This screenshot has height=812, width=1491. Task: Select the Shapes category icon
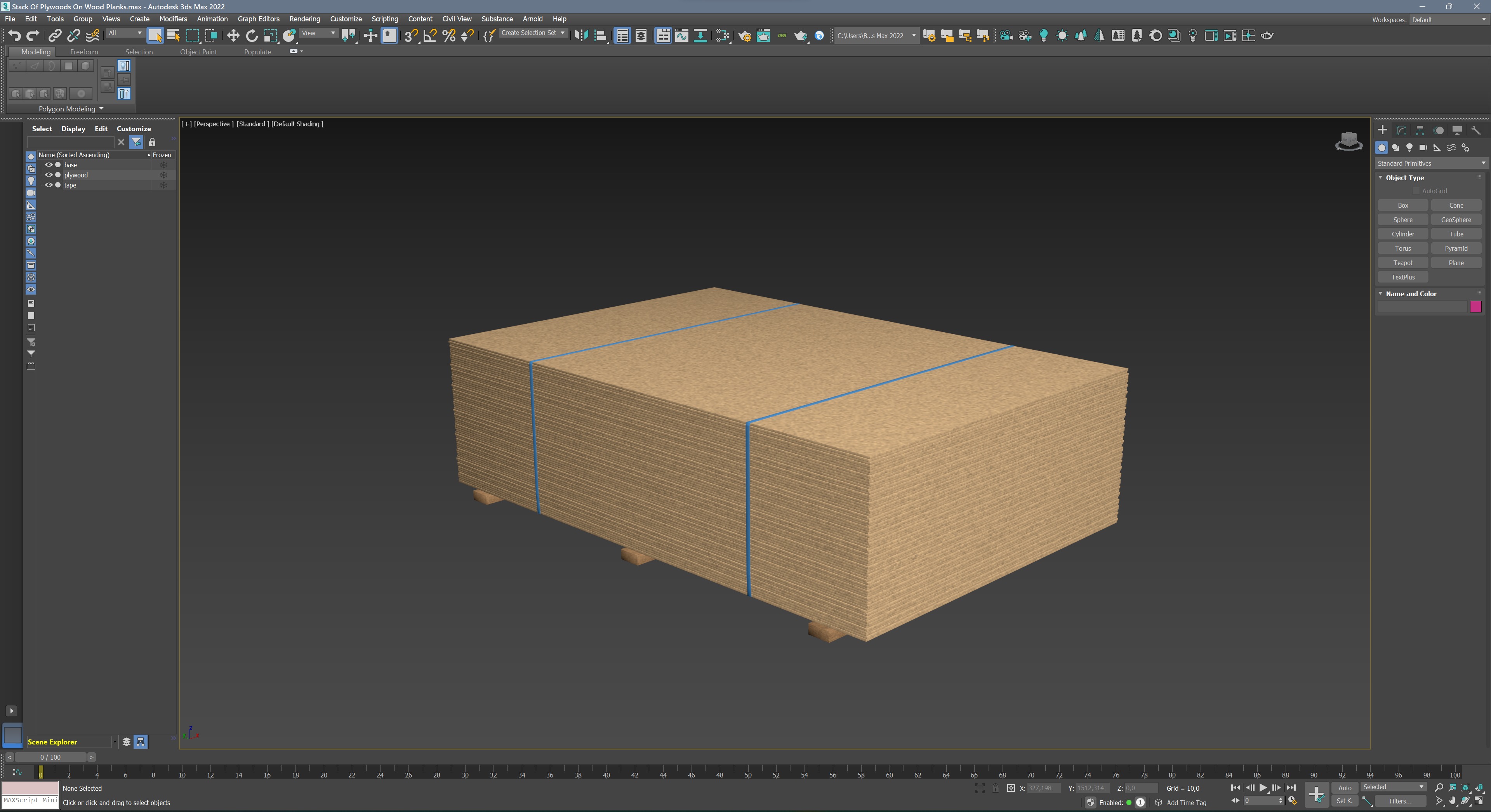1395,147
